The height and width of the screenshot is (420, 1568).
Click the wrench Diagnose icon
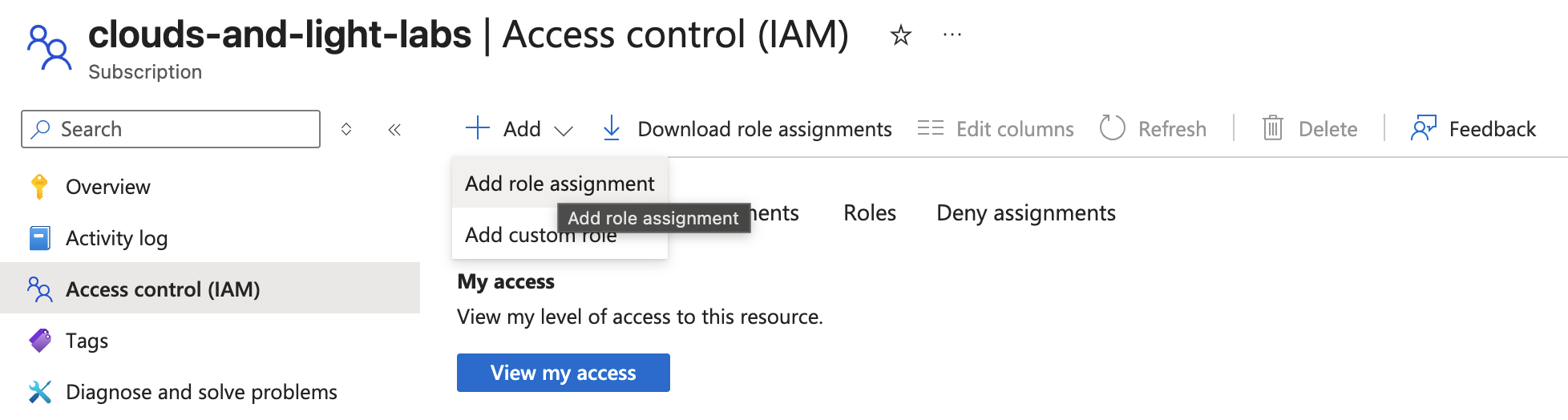point(39,392)
